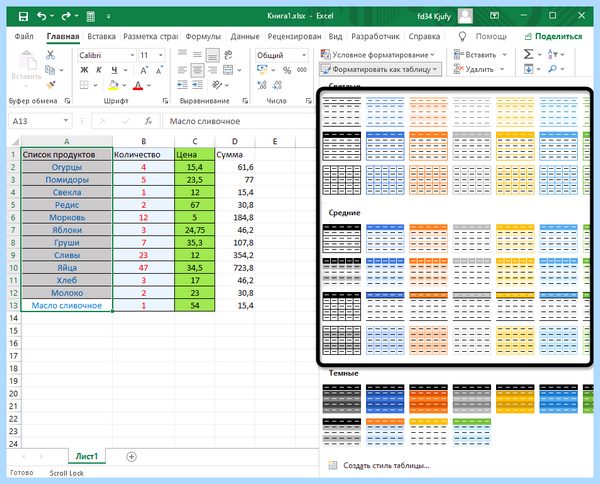Switch to the Формулы tab
Image resolution: width=600 pixels, height=484 pixels.
click(203, 36)
